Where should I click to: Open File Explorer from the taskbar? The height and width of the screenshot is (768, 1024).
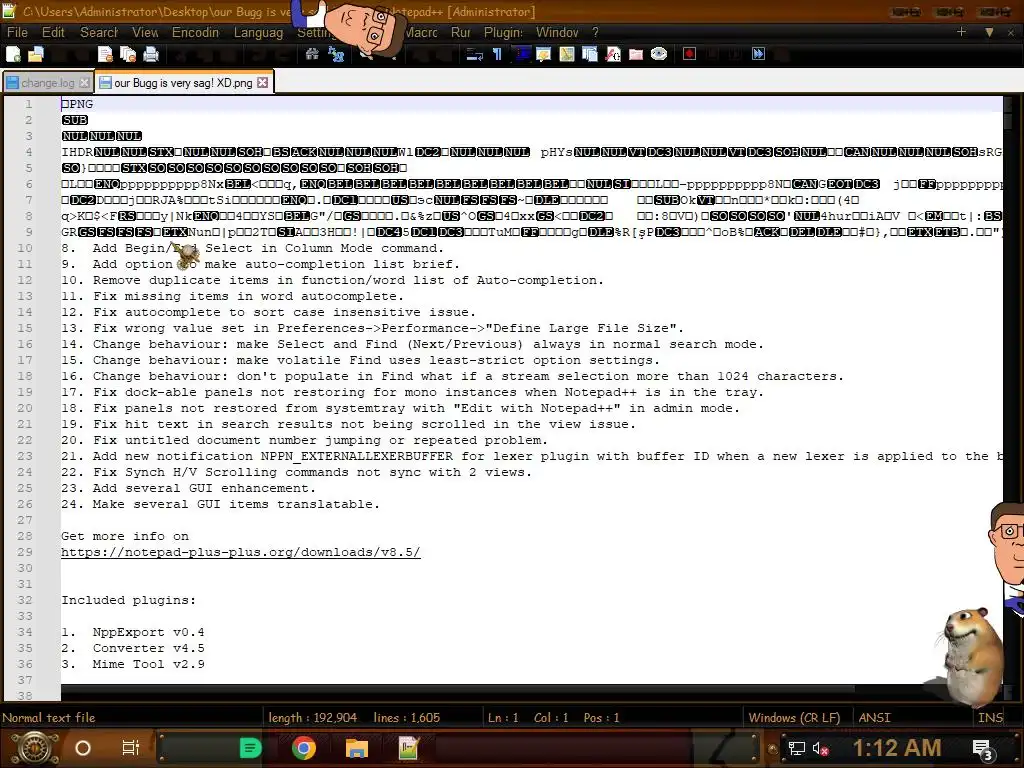click(x=357, y=748)
